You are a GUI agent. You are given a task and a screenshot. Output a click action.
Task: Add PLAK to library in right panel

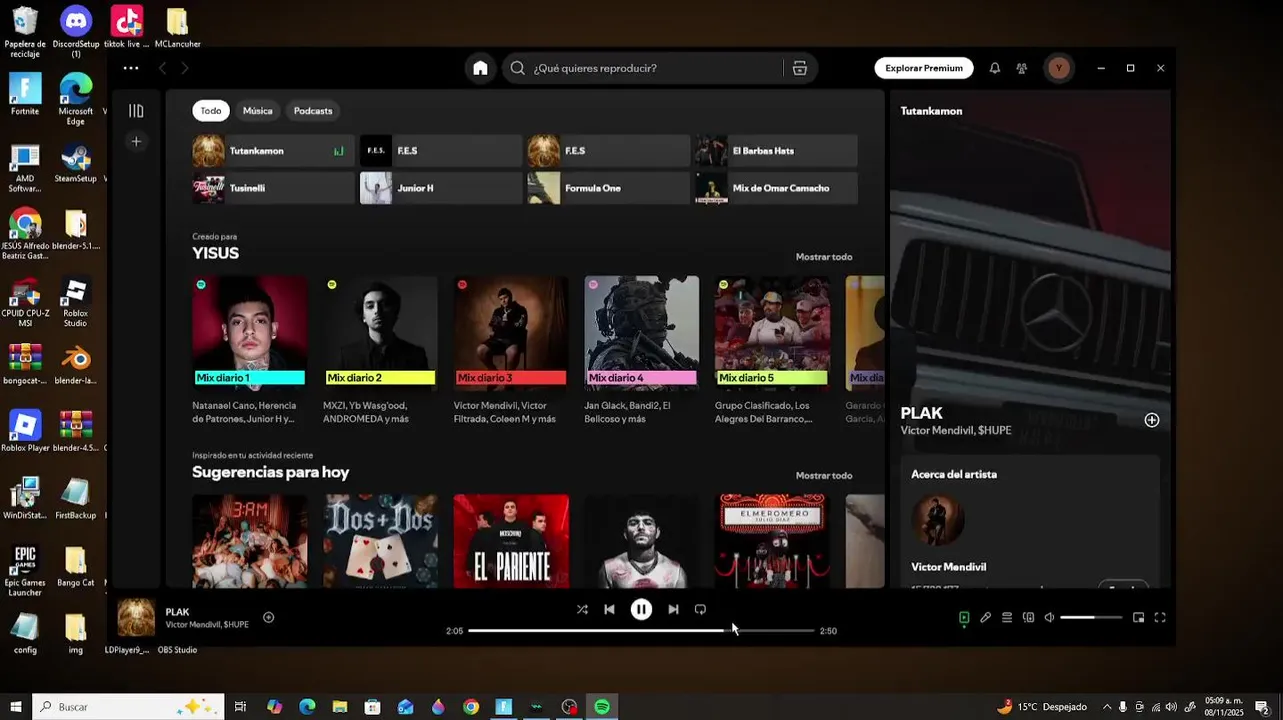pos(1151,420)
